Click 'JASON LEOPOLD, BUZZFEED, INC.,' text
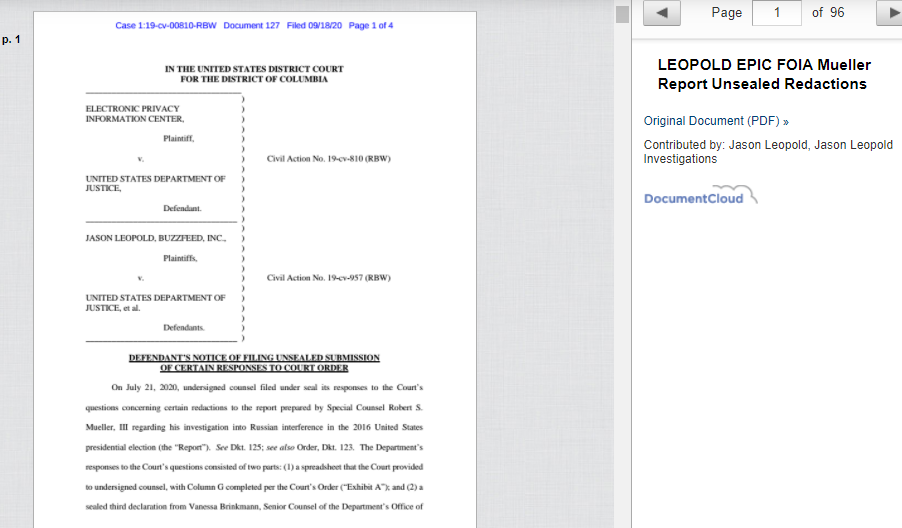 pos(156,238)
